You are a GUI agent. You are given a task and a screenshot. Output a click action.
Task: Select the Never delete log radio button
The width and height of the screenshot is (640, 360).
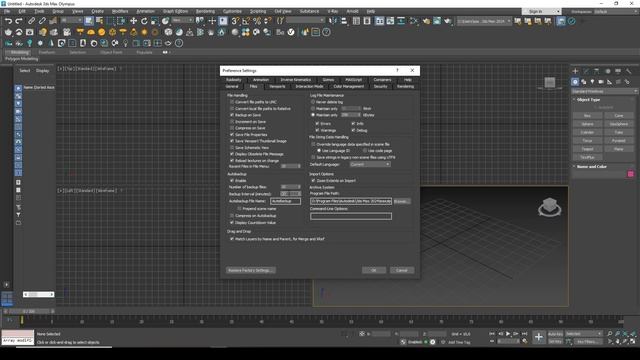click(313, 102)
